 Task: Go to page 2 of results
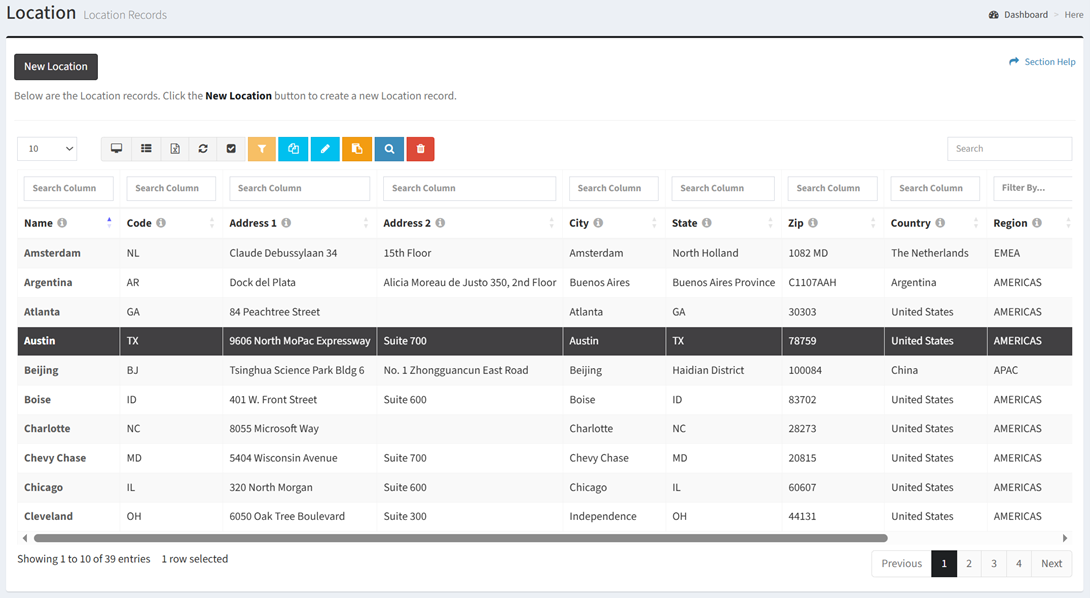(968, 564)
